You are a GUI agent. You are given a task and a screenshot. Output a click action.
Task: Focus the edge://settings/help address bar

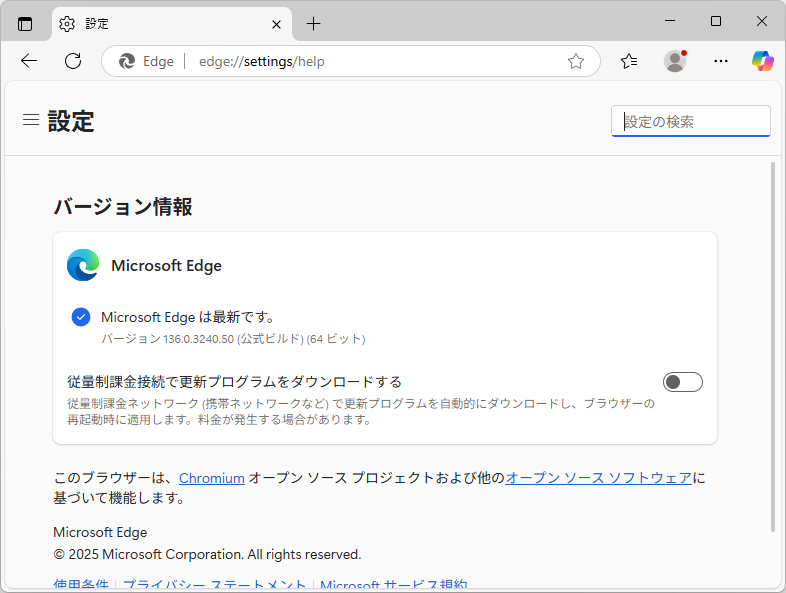pyautogui.click(x=351, y=61)
